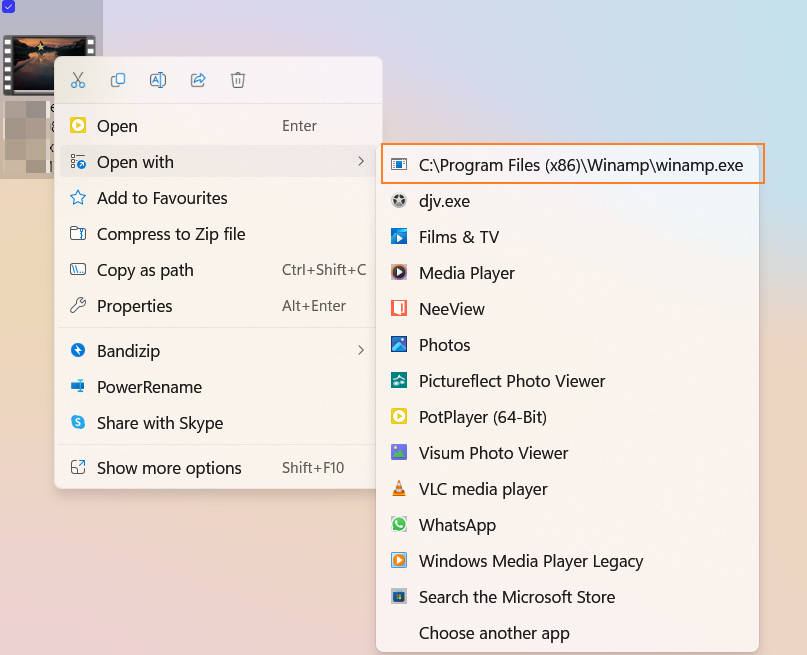
Task: Open with Media Player
Action: point(568,273)
